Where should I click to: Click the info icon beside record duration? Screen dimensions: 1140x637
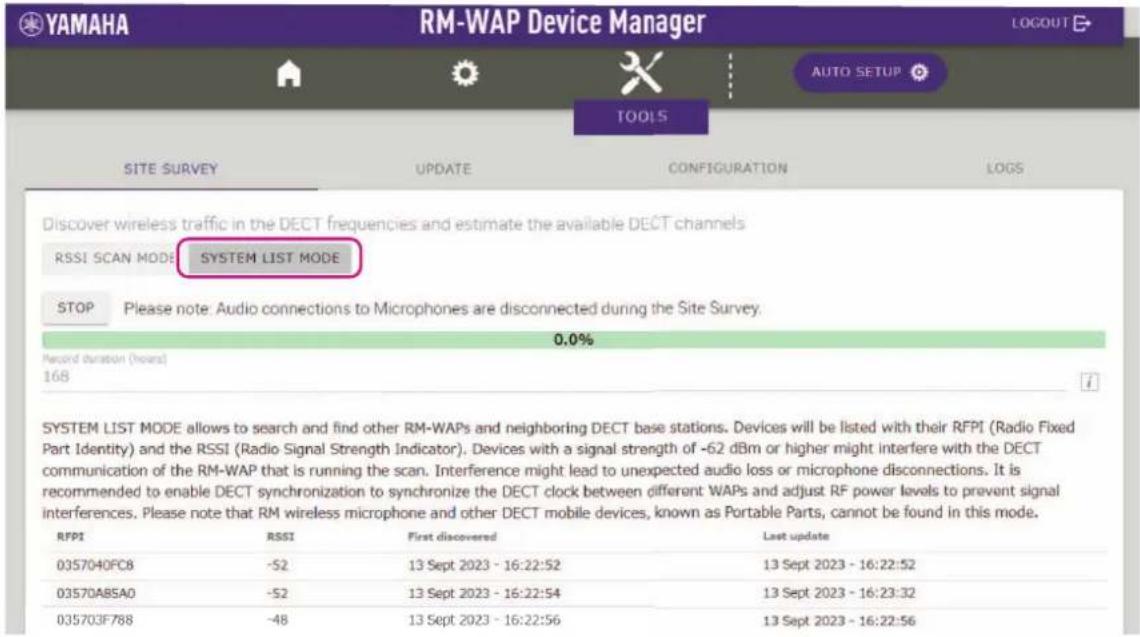[x=1089, y=381]
